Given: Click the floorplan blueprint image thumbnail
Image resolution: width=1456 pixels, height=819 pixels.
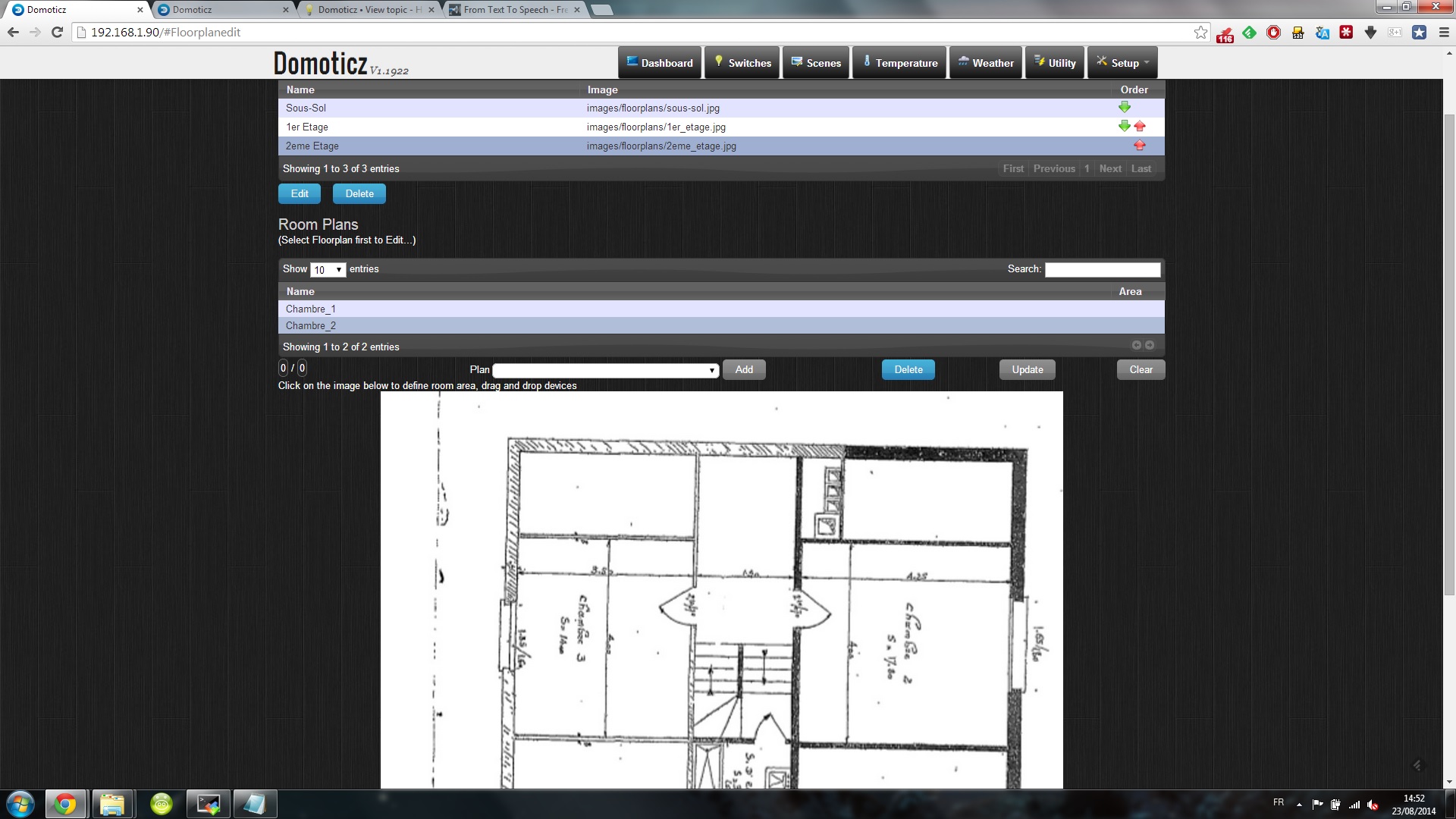Looking at the screenshot, I should pyautogui.click(x=720, y=590).
